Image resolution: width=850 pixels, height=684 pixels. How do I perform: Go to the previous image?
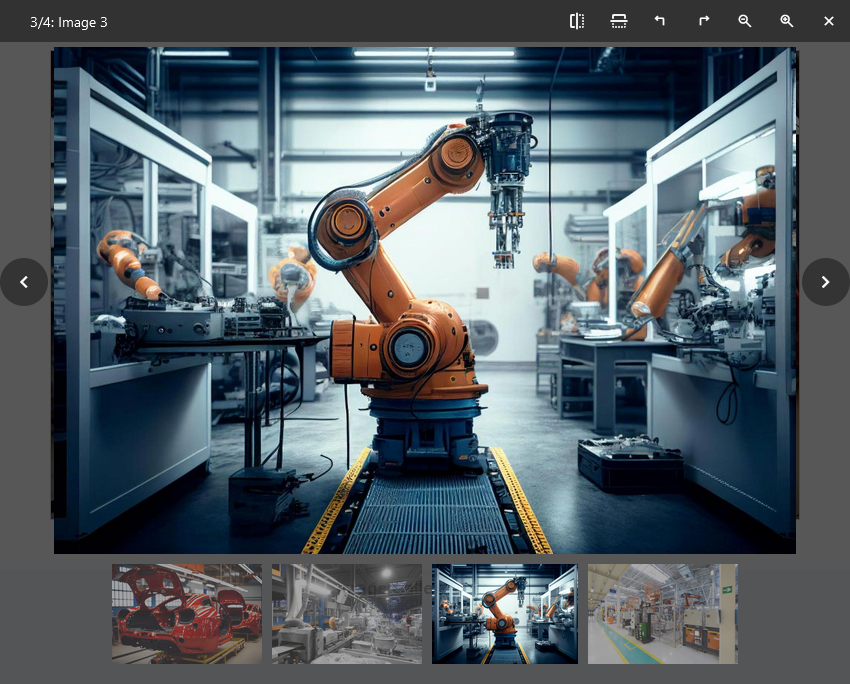coord(24,282)
